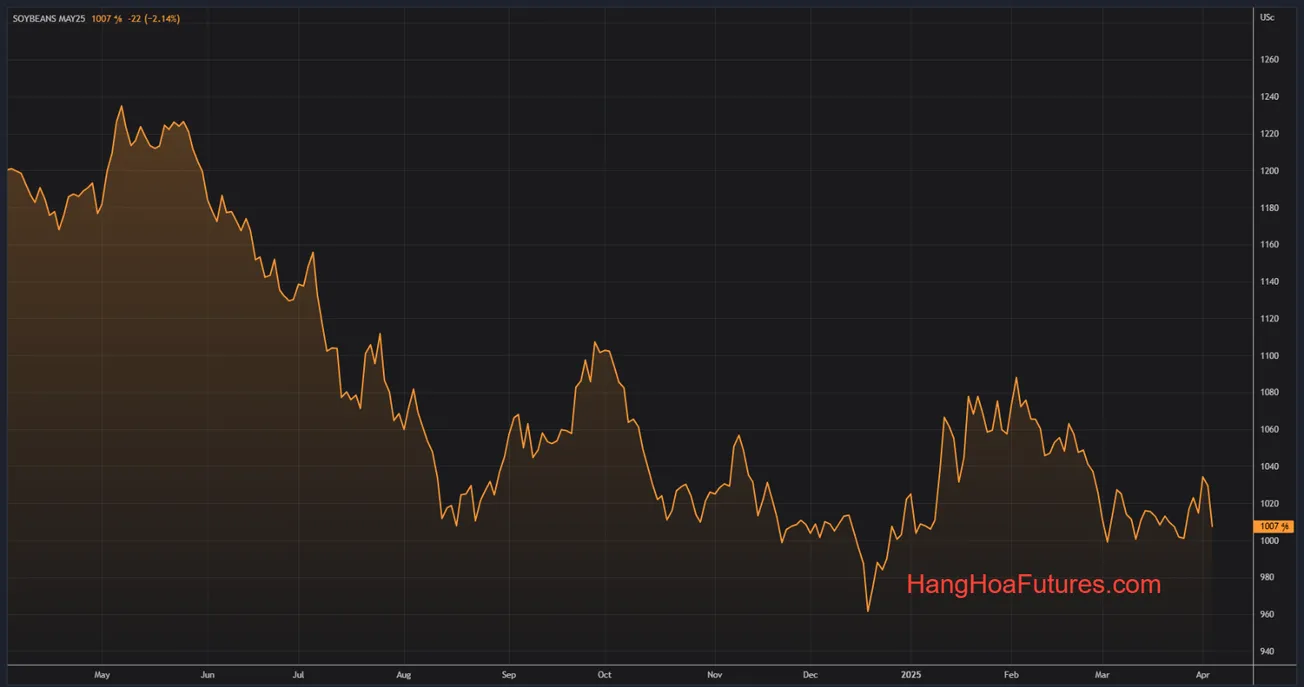Select the May marker on the time axis

[101, 675]
